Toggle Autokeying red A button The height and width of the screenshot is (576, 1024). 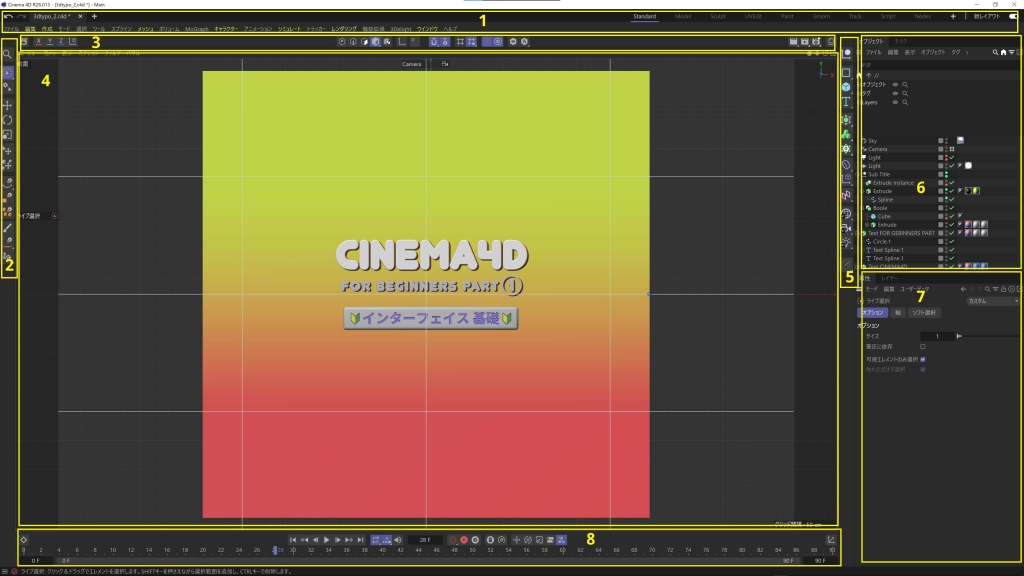(x=464, y=540)
